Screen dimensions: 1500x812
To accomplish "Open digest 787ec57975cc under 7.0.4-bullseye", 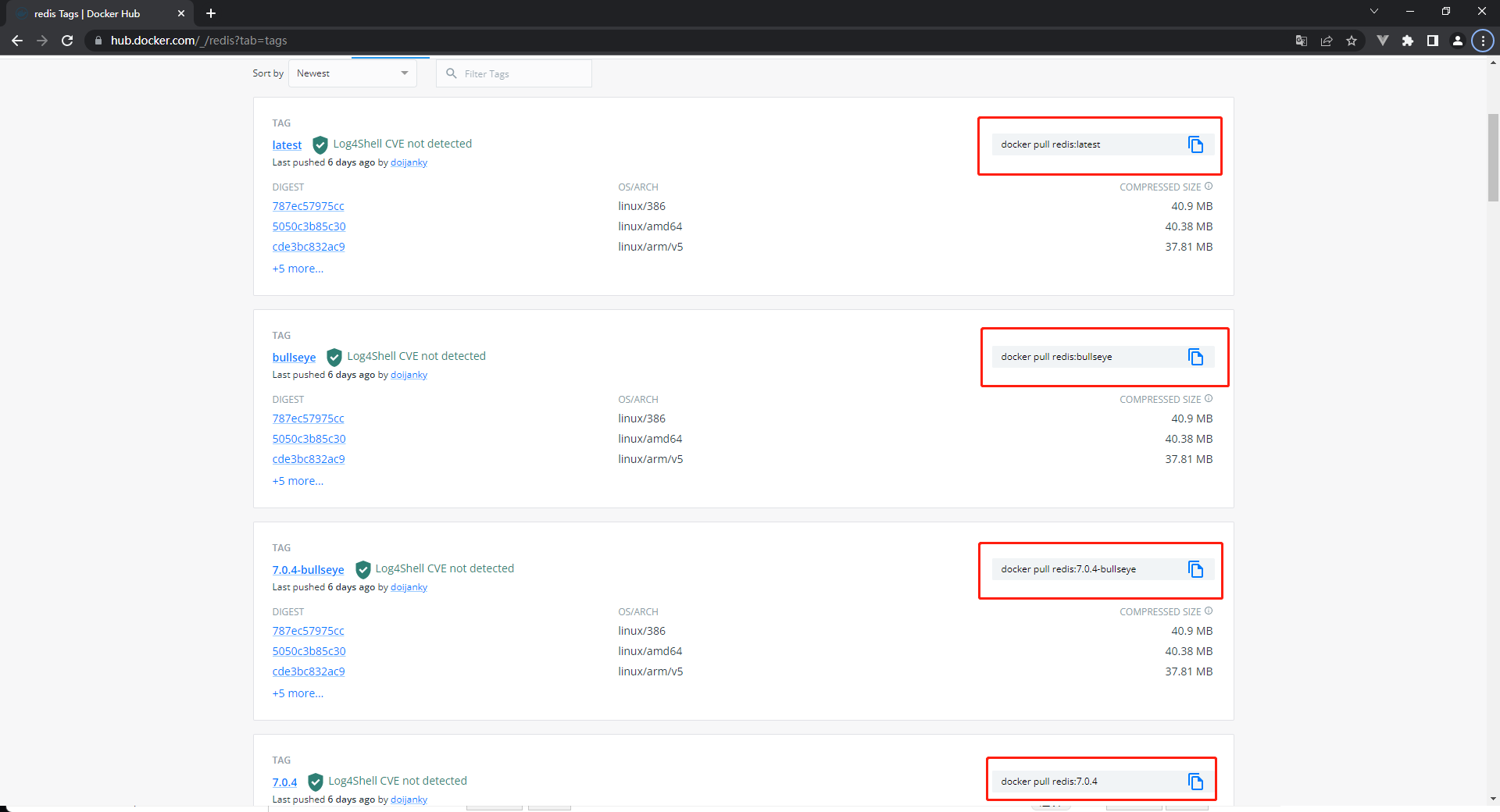I will [308, 631].
